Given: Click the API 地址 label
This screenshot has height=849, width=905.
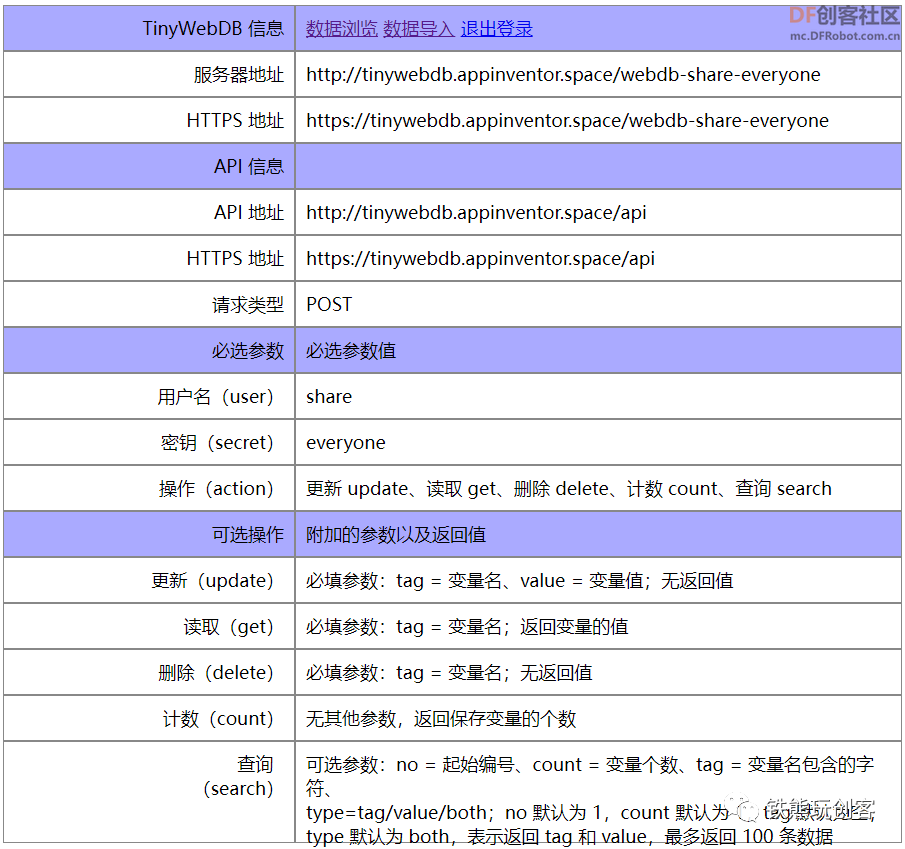Looking at the screenshot, I should [249, 212].
